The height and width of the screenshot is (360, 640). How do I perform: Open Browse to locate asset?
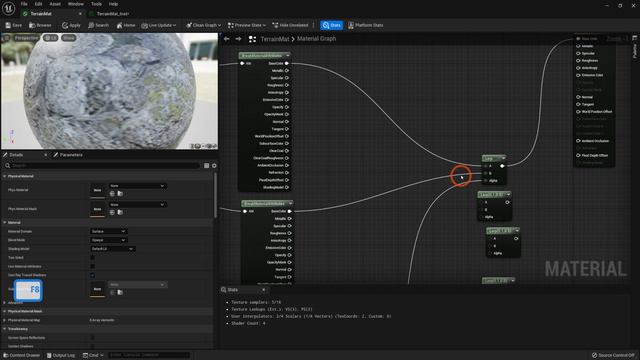(x=40, y=25)
